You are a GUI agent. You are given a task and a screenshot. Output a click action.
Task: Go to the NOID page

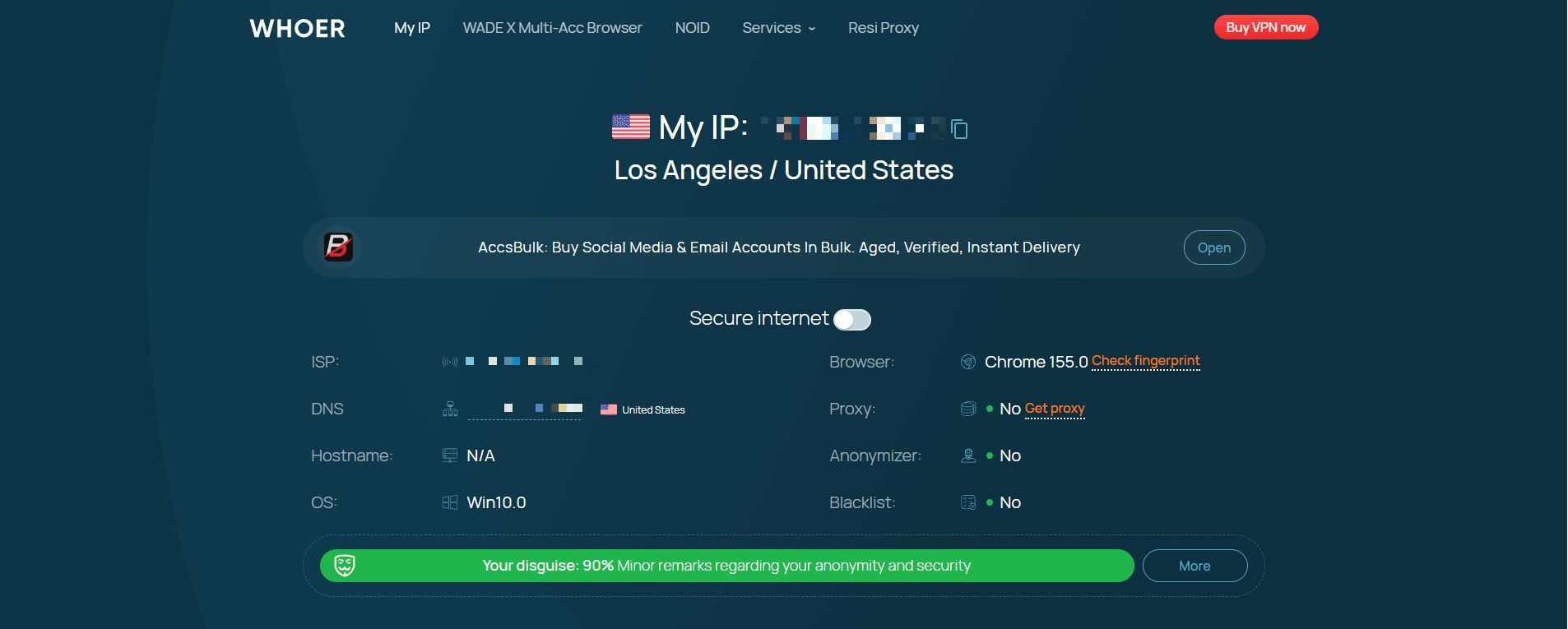point(692,28)
